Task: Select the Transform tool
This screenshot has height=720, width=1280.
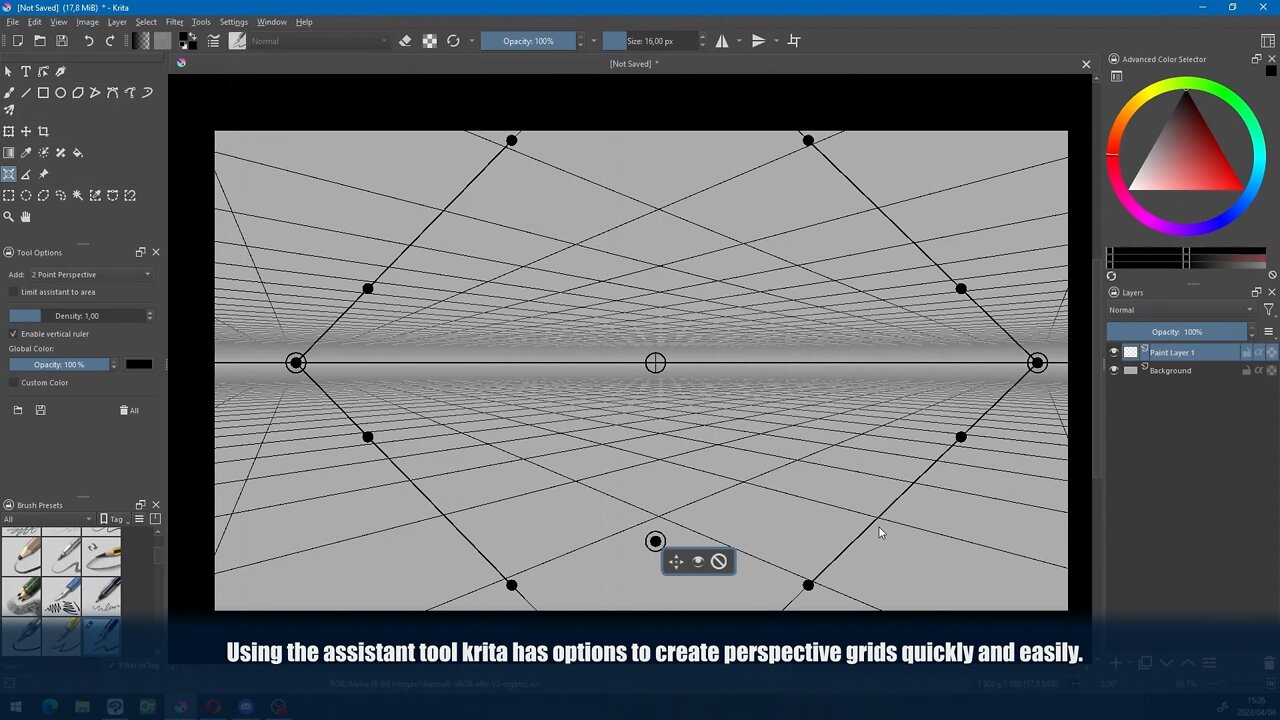Action: click(9, 131)
